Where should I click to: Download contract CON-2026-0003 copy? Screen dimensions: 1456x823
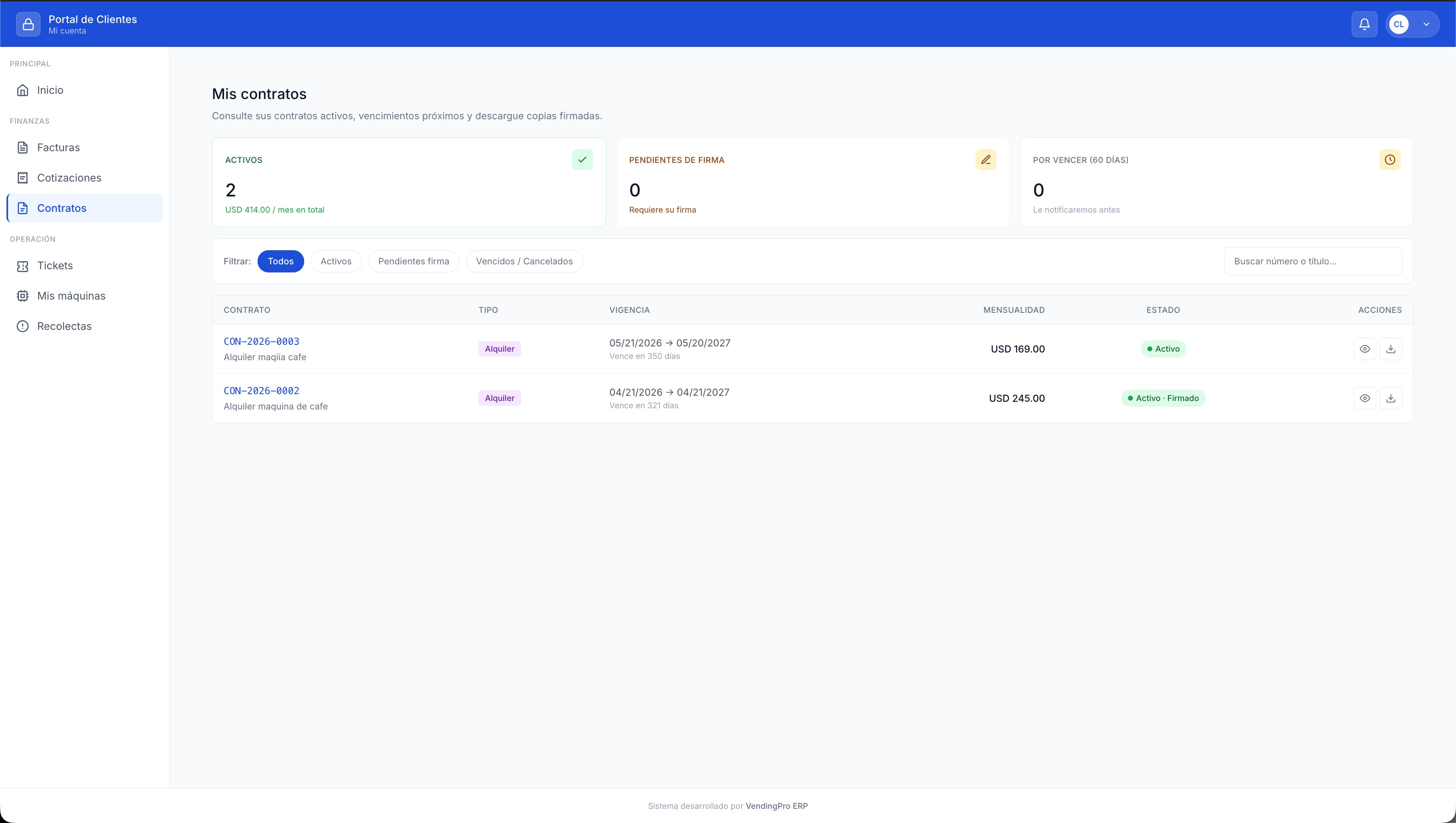1390,349
